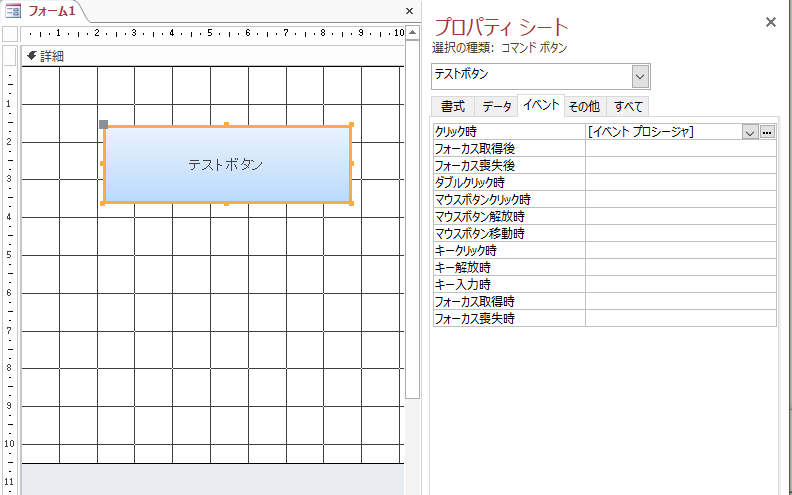The height and width of the screenshot is (495, 792).
Task: Open the テストボタン object selector dropdown
Action: [640, 77]
